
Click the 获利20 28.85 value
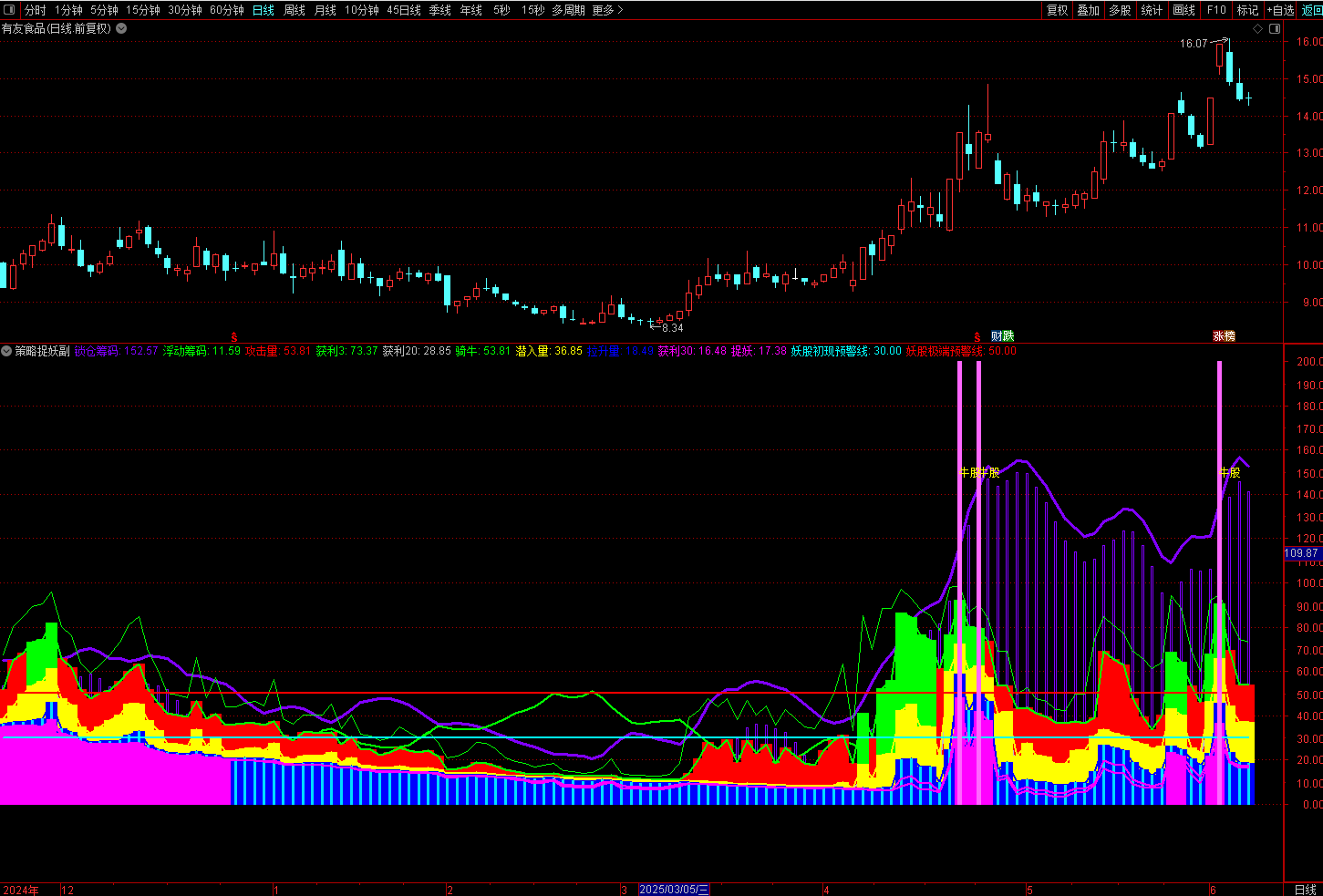[x=417, y=351]
